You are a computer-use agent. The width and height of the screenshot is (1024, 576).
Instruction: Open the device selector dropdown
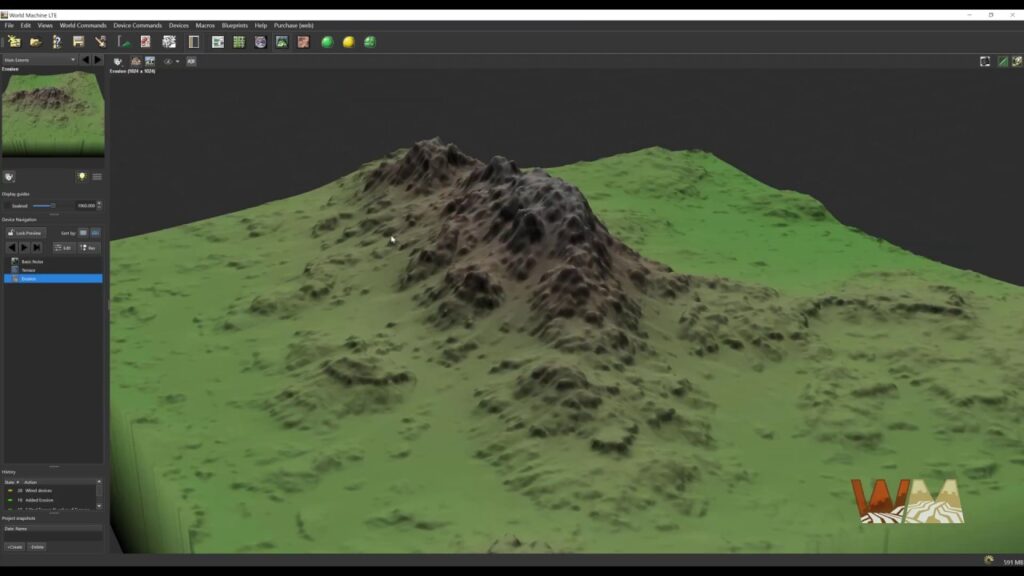39,60
